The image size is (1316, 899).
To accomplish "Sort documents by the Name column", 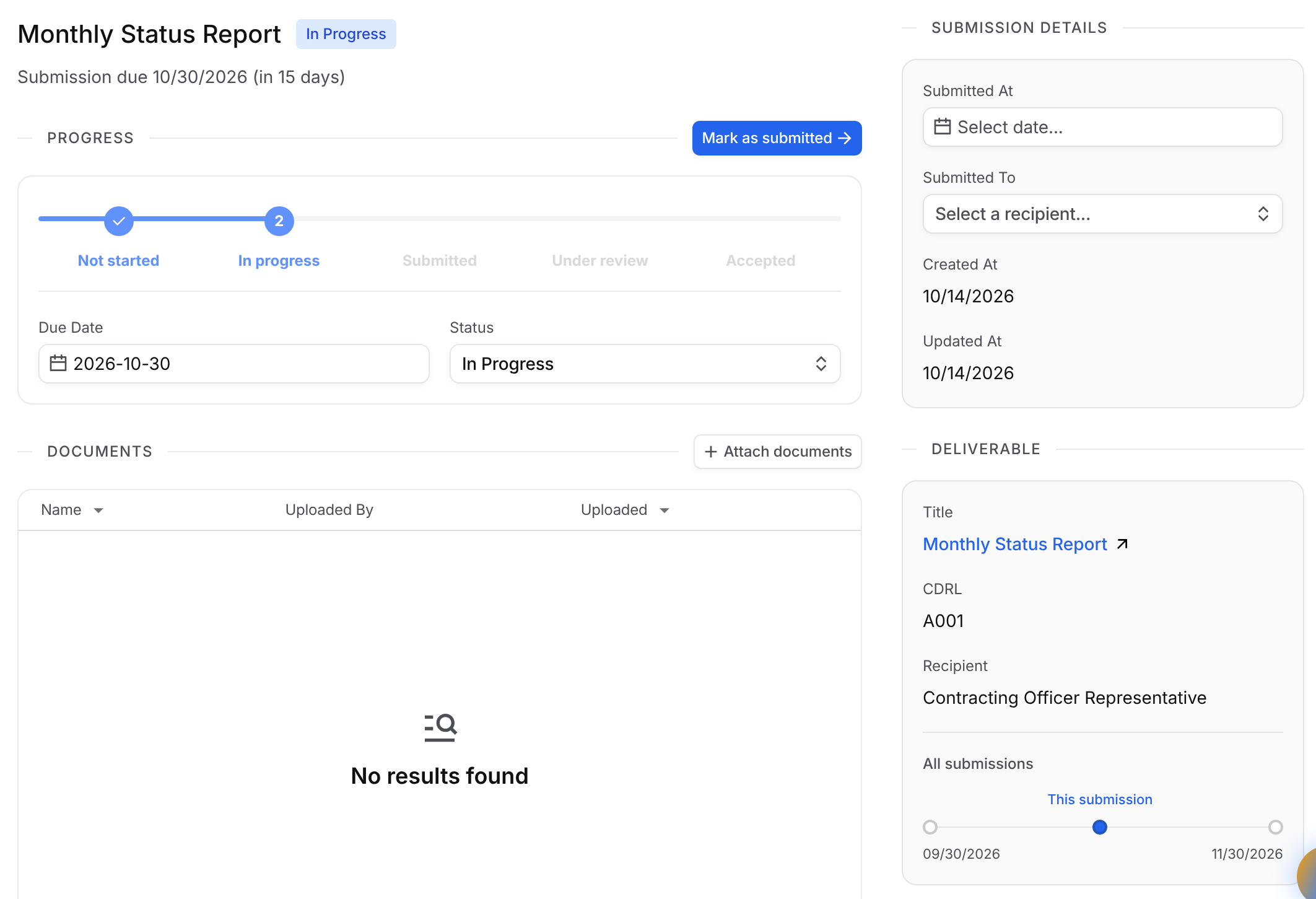I will click(x=72, y=510).
